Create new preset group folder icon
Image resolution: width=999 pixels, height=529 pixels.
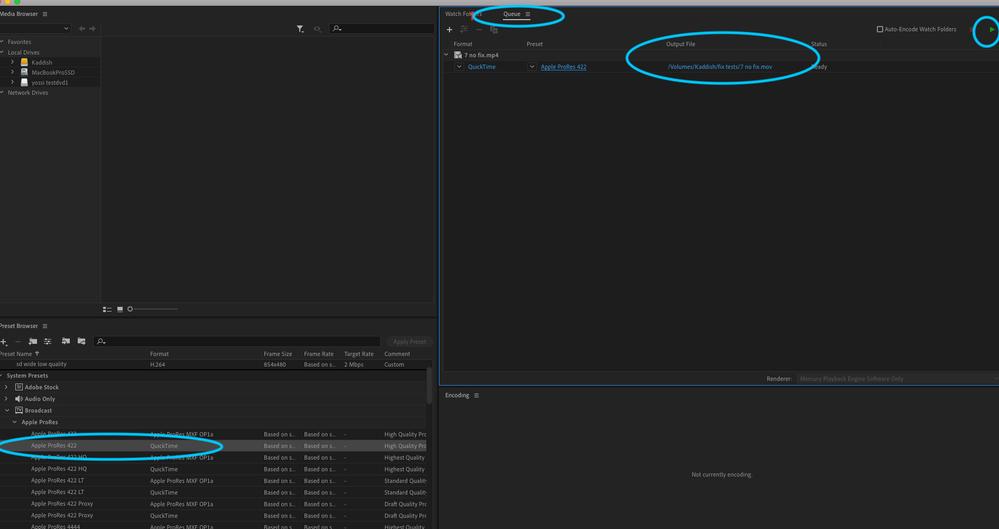pyautogui.click(x=32, y=342)
